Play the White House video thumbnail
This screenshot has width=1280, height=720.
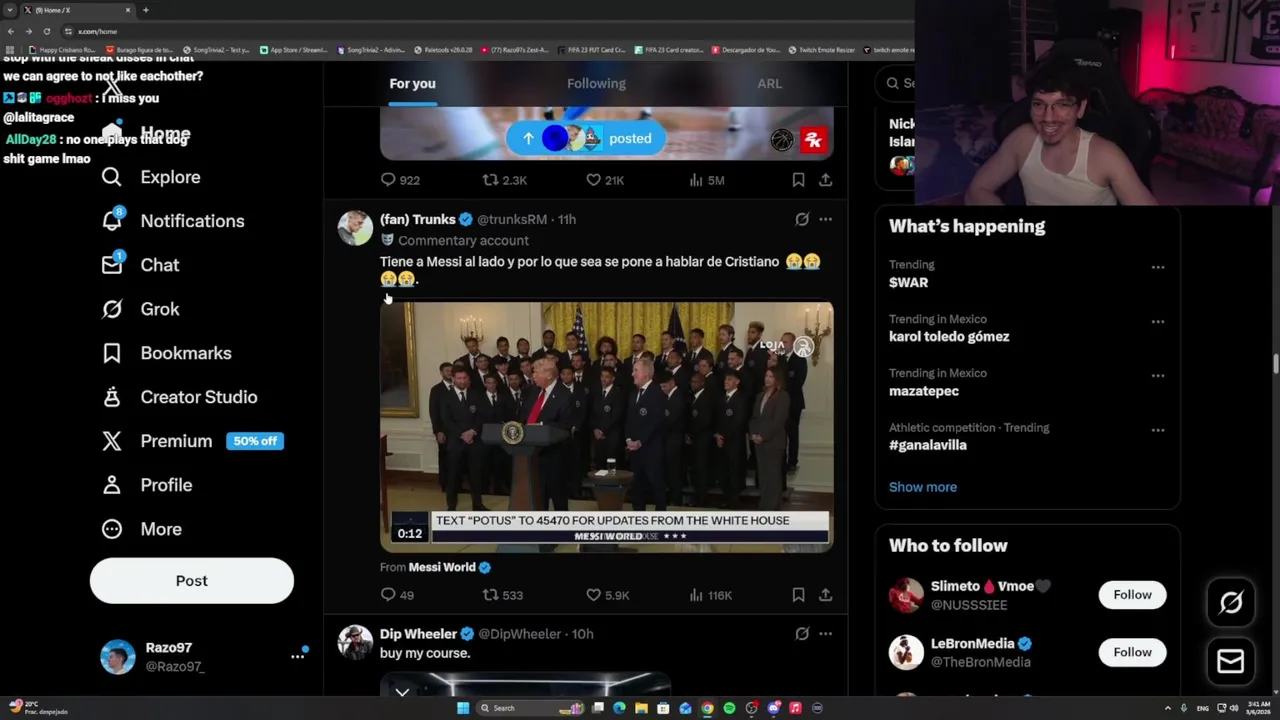[x=606, y=427]
